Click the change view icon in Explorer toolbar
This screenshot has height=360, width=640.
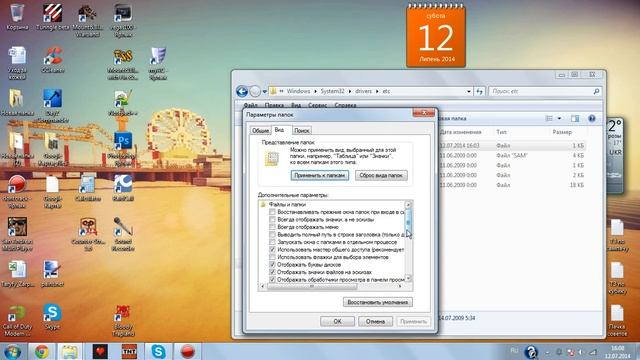pos(549,118)
